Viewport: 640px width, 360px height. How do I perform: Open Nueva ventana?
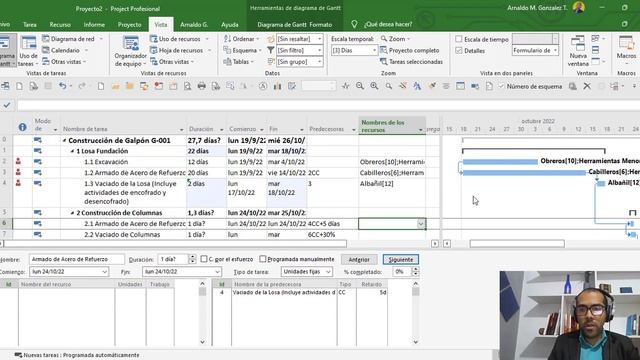tap(578, 51)
